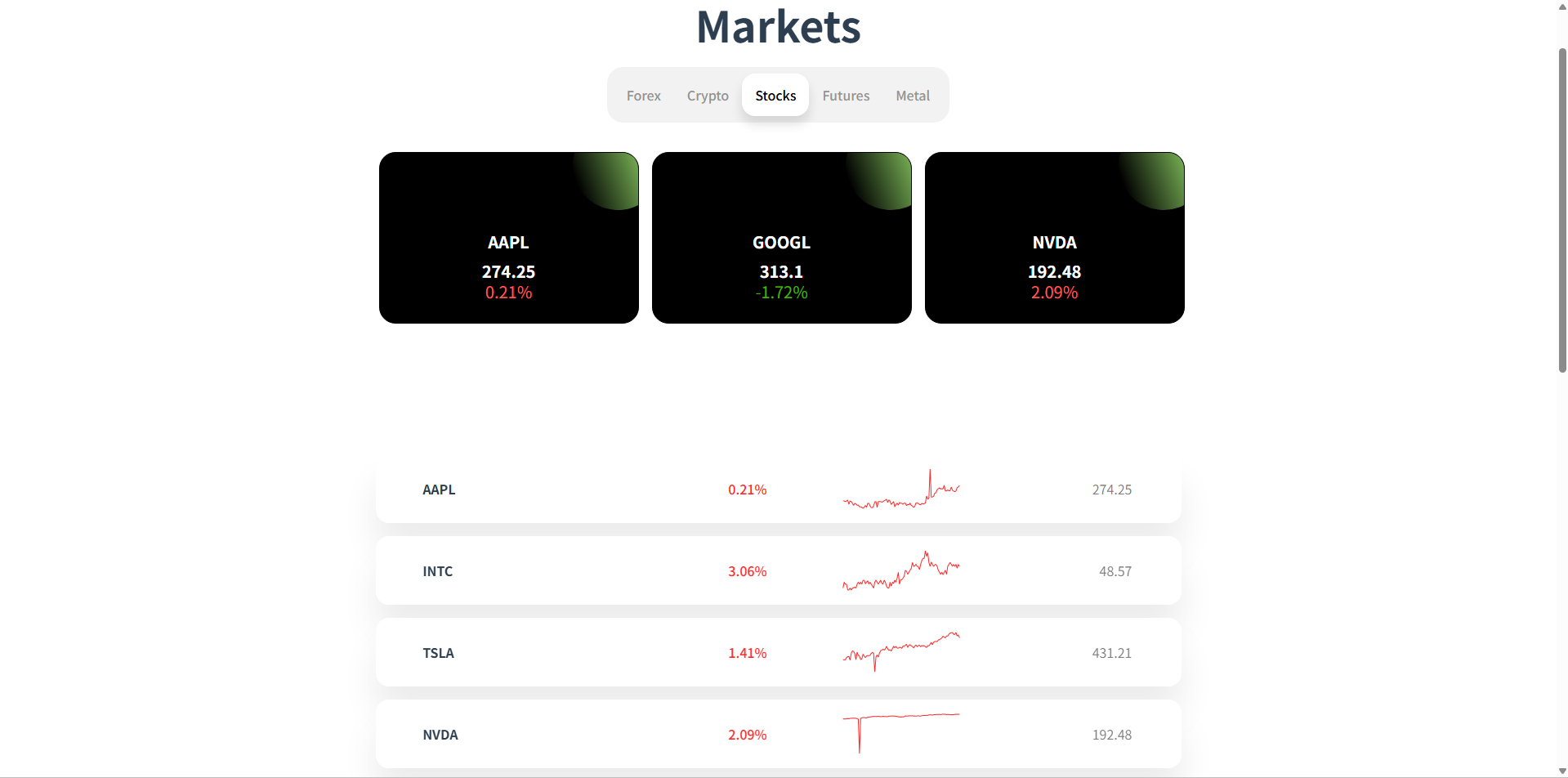Screen dimensions: 1568x778
Task: Click TSLA's 431.21 price value
Action: [x=1111, y=653]
